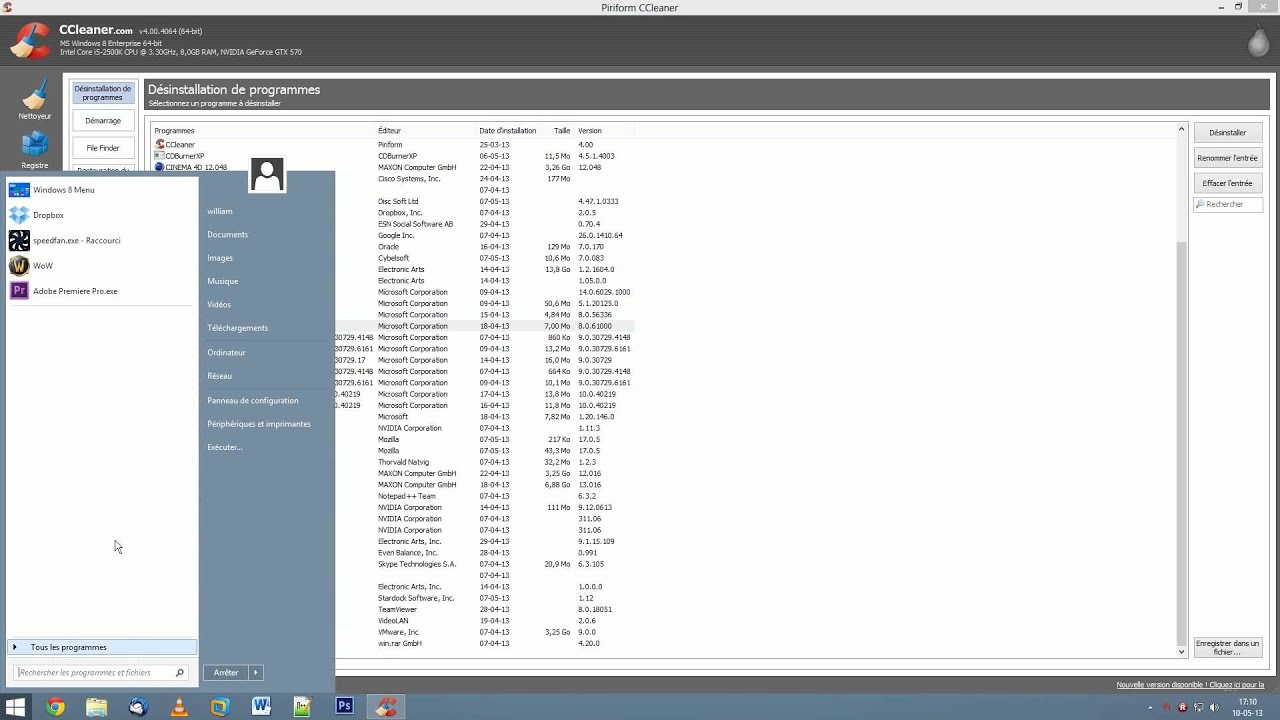
Task: Open VLC media player from the taskbar
Action: point(179,707)
